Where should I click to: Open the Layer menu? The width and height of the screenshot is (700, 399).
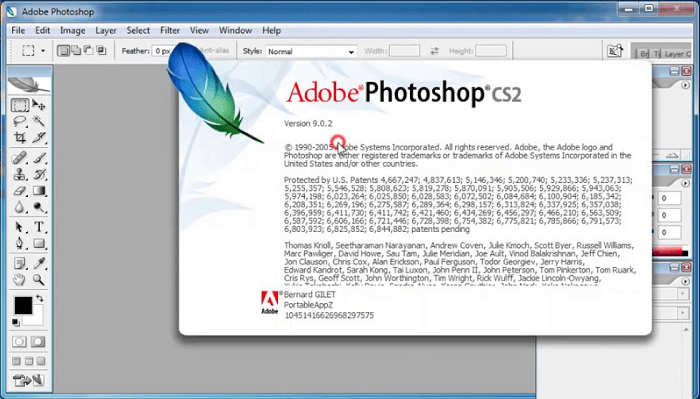pyautogui.click(x=106, y=30)
